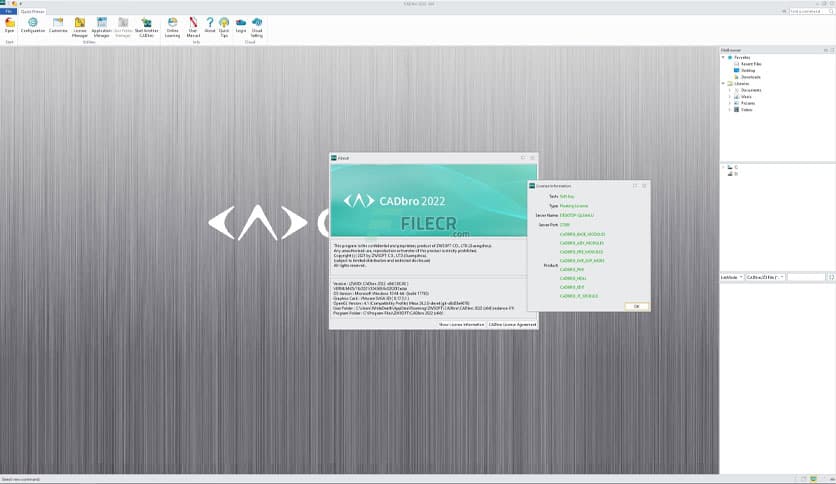
Task: Open Cloud Setting
Action: click(x=257, y=27)
